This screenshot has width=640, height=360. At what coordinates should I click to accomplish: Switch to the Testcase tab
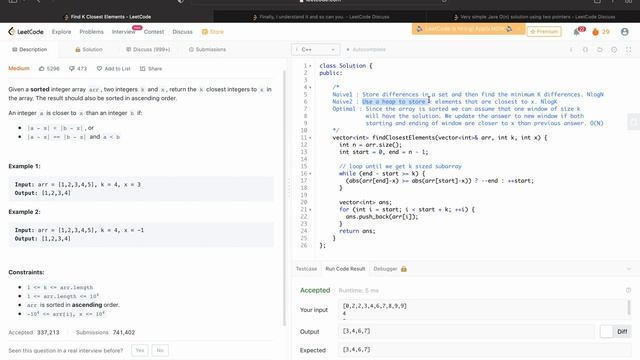306,269
